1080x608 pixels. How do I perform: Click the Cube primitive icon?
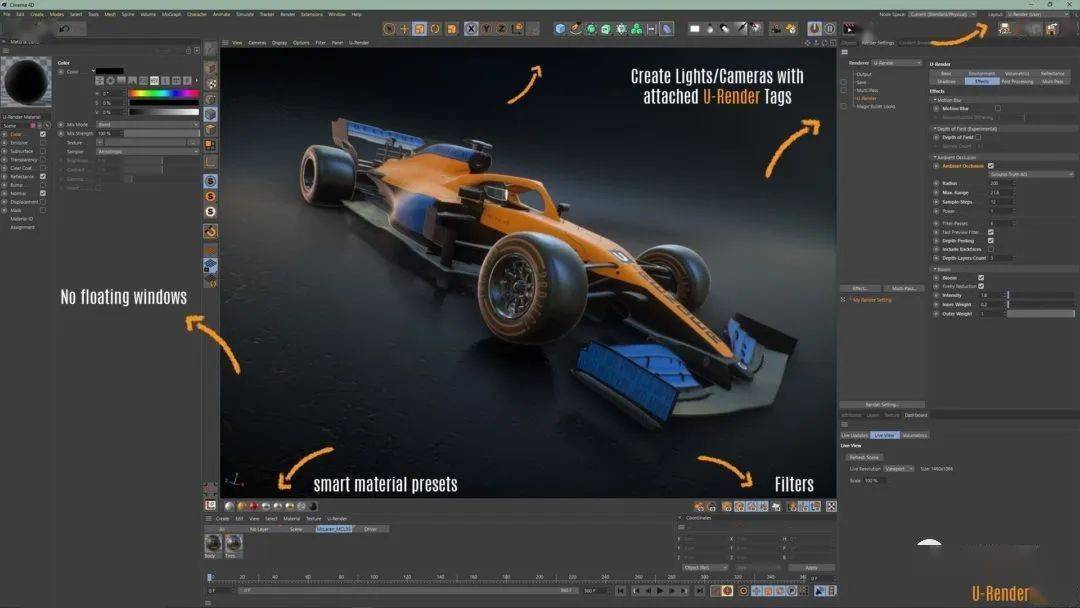(x=560, y=29)
